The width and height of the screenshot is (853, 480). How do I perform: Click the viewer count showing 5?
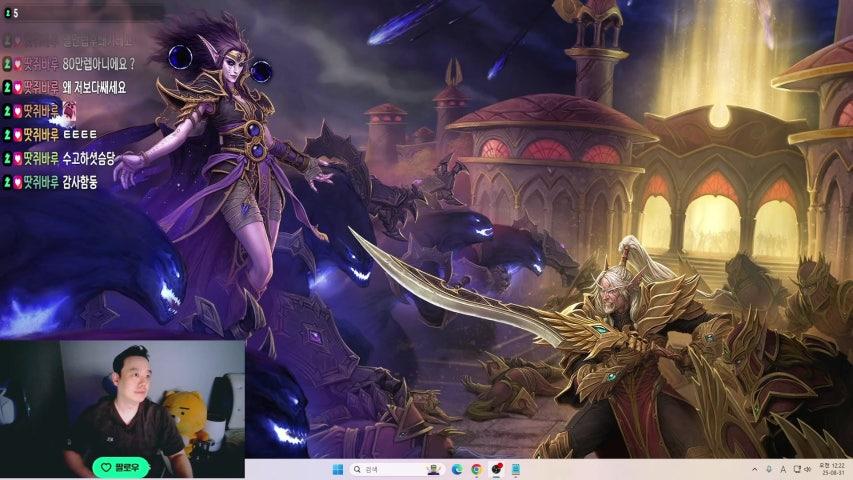(x=16, y=13)
